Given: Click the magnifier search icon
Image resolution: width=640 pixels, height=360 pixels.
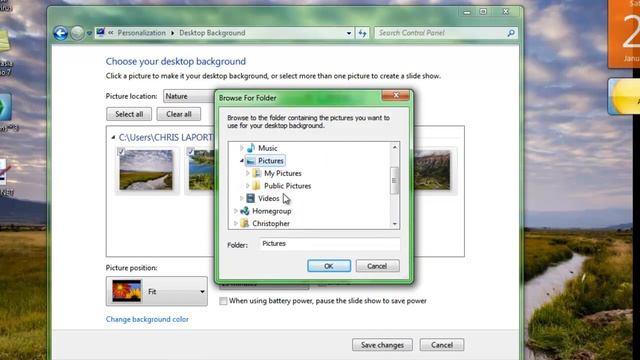Looking at the screenshot, I should coord(511,33).
